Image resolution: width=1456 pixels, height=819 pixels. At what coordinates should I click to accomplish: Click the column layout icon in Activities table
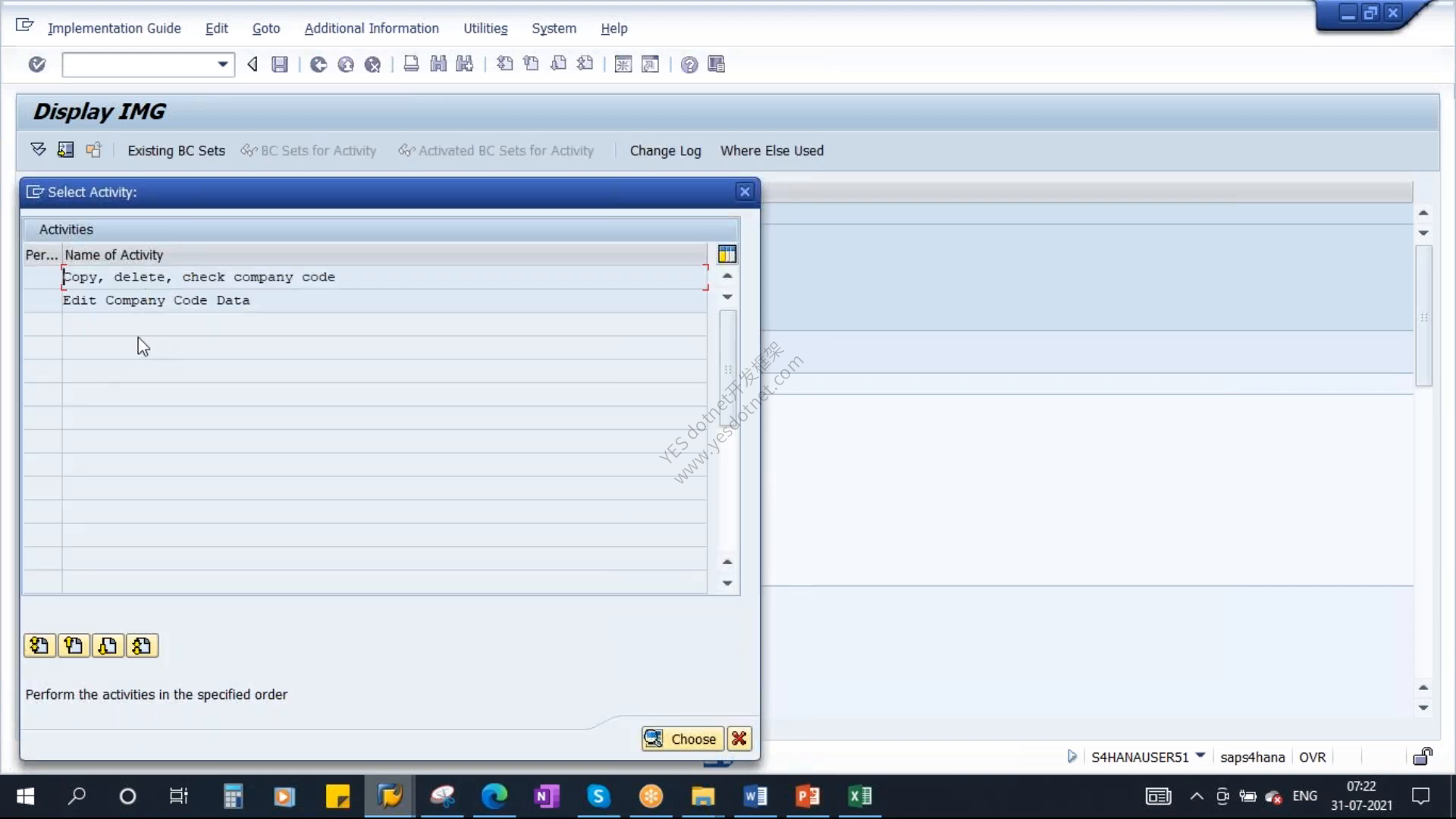pos(726,254)
